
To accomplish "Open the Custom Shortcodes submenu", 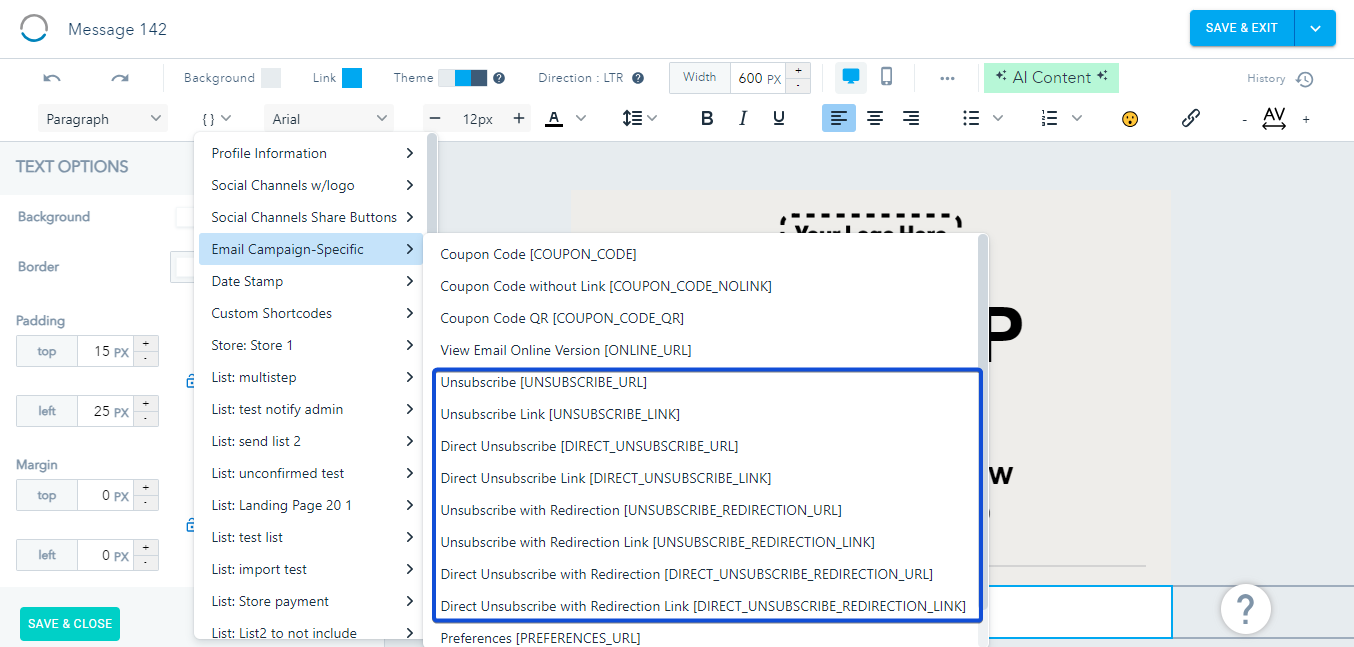I will pyautogui.click(x=311, y=313).
